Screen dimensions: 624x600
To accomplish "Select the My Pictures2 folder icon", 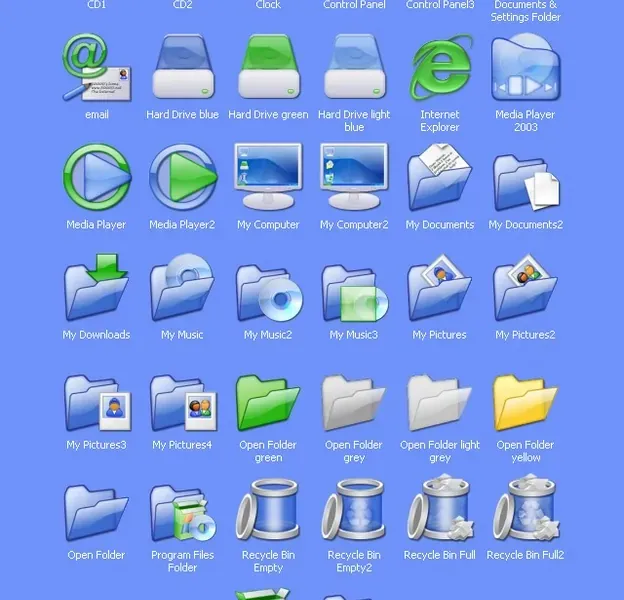I will click(525, 287).
